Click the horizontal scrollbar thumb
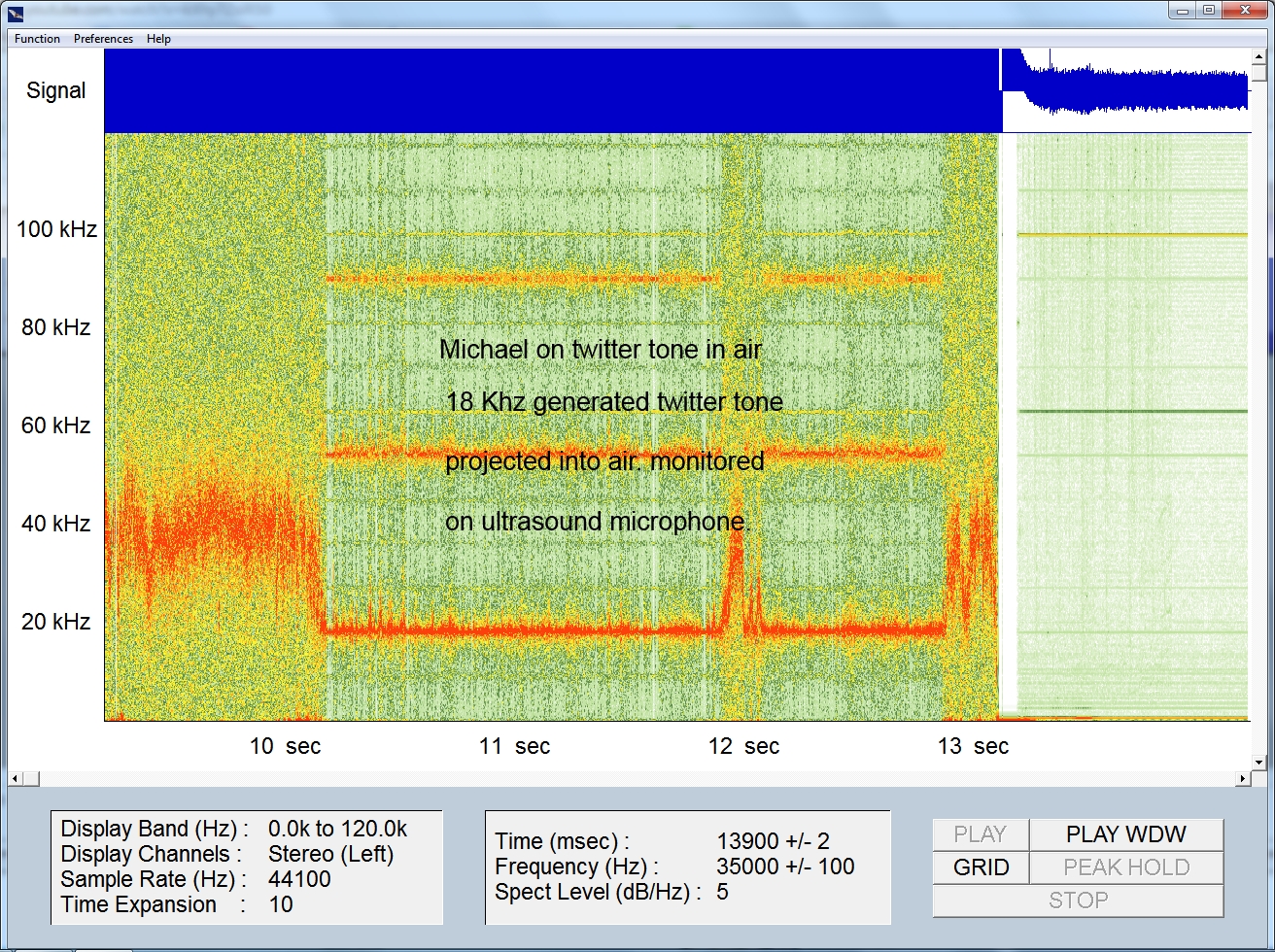1275x952 pixels. (x=31, y=778)
